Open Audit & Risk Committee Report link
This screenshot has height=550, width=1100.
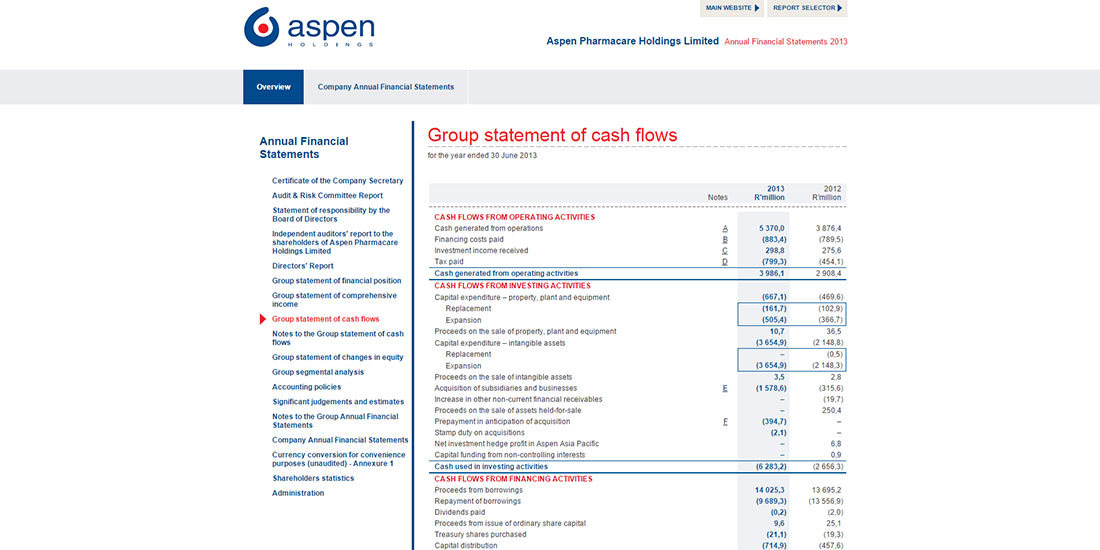click(x=328, y=196)
